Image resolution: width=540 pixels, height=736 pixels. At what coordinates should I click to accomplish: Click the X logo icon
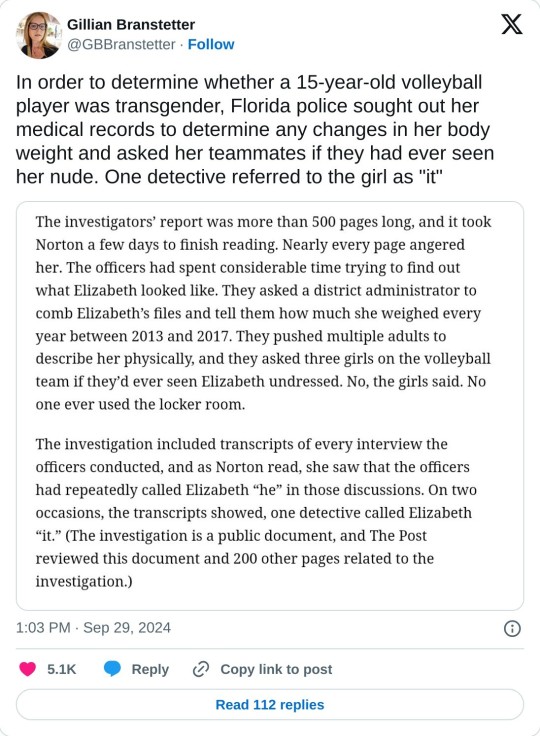[x=511, y=24]
